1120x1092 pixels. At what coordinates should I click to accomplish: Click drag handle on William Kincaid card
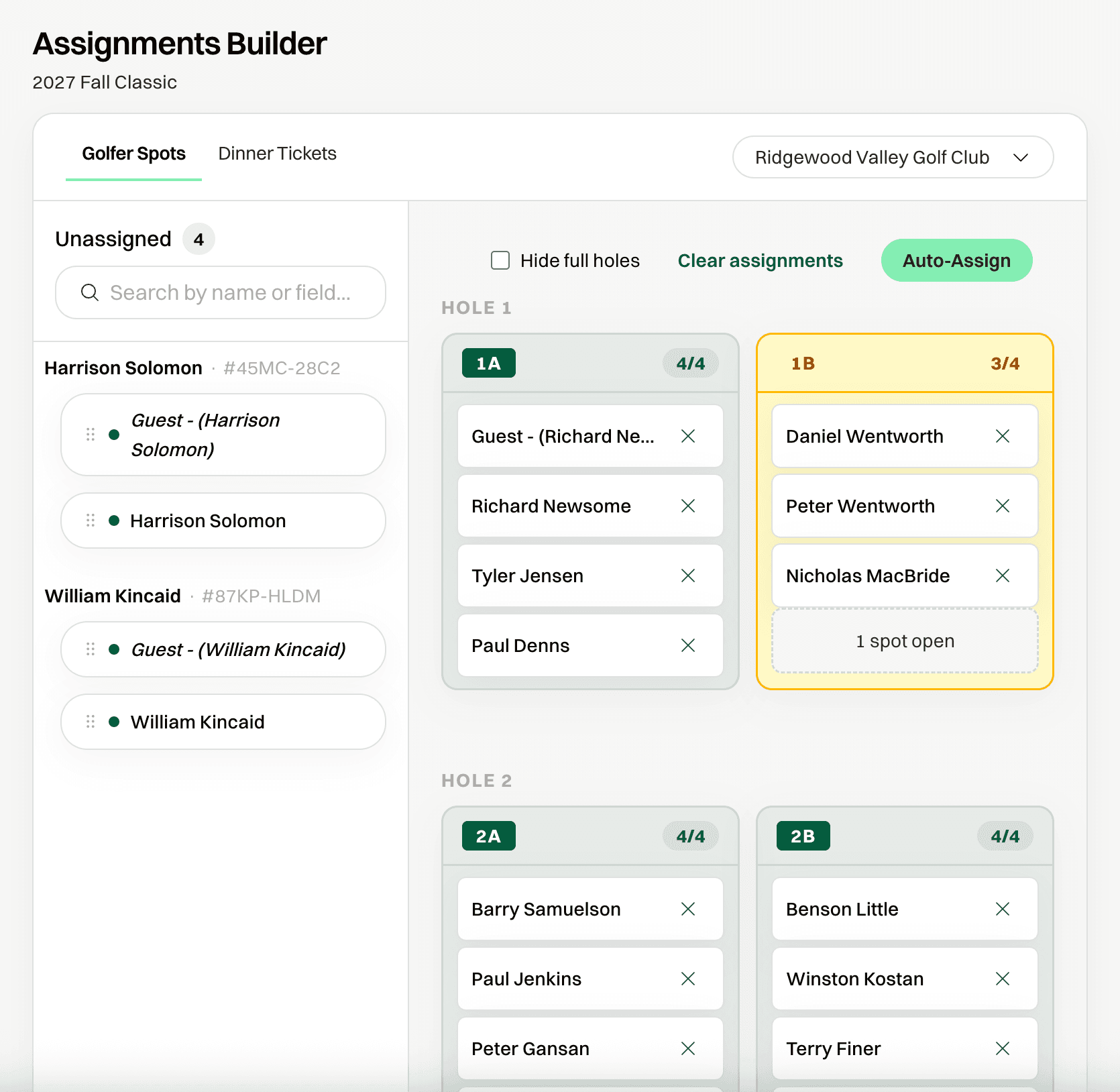click(x=91, y=722)
